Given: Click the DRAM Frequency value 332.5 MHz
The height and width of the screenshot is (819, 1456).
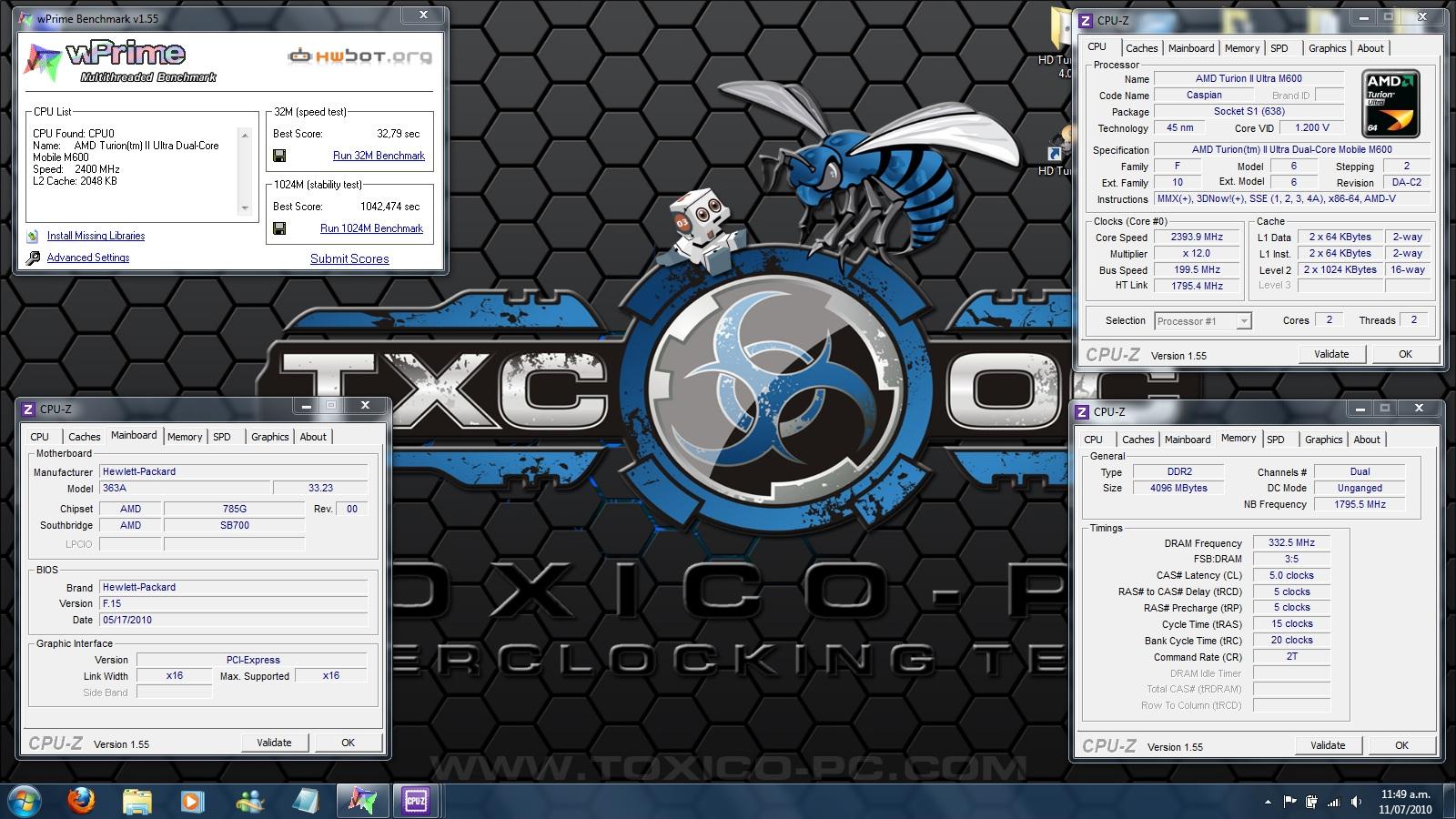Looking at the screenshot, I should (x=1291, y=542).
